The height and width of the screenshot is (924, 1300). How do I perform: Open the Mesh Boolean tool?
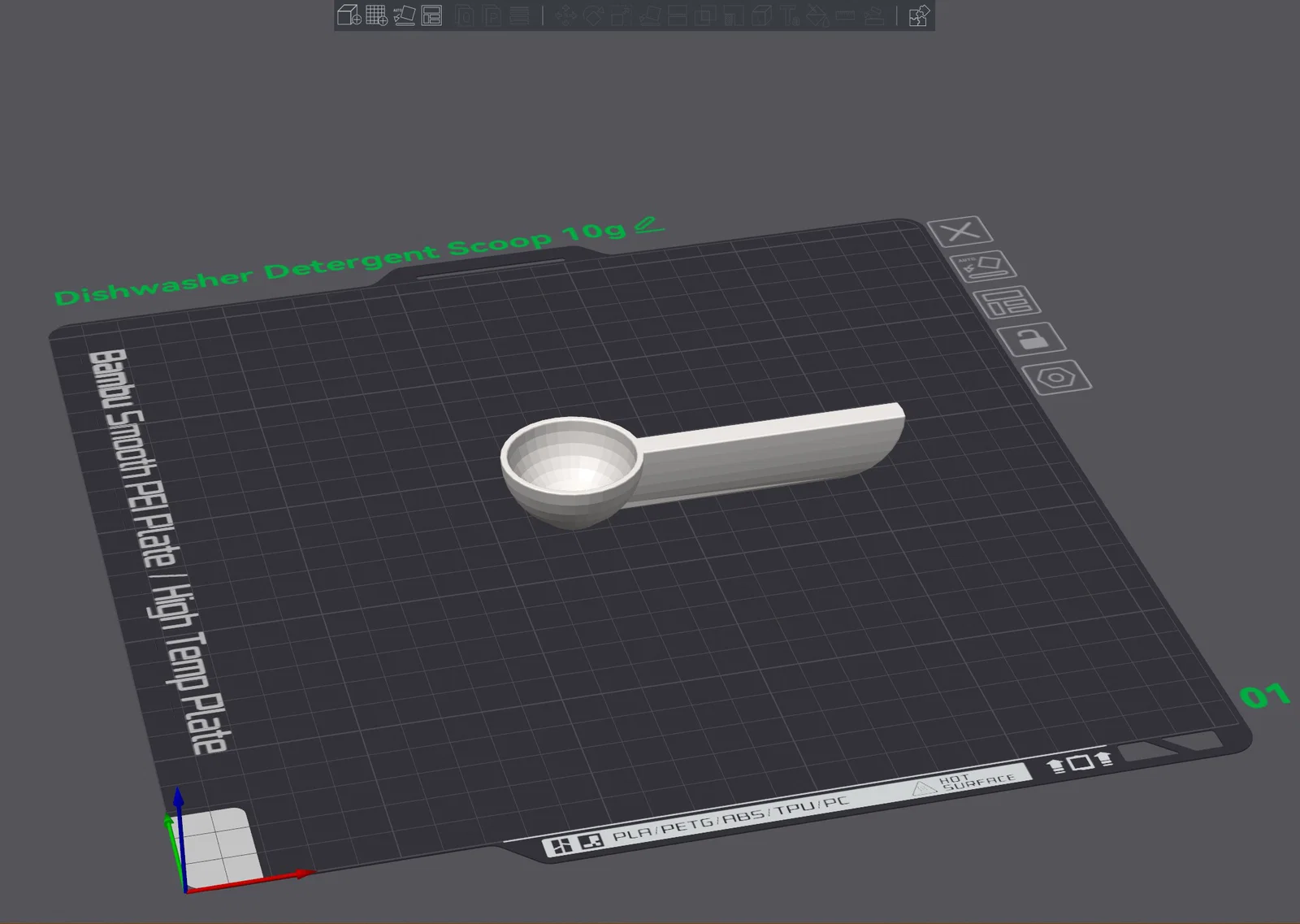pos(705,15)
